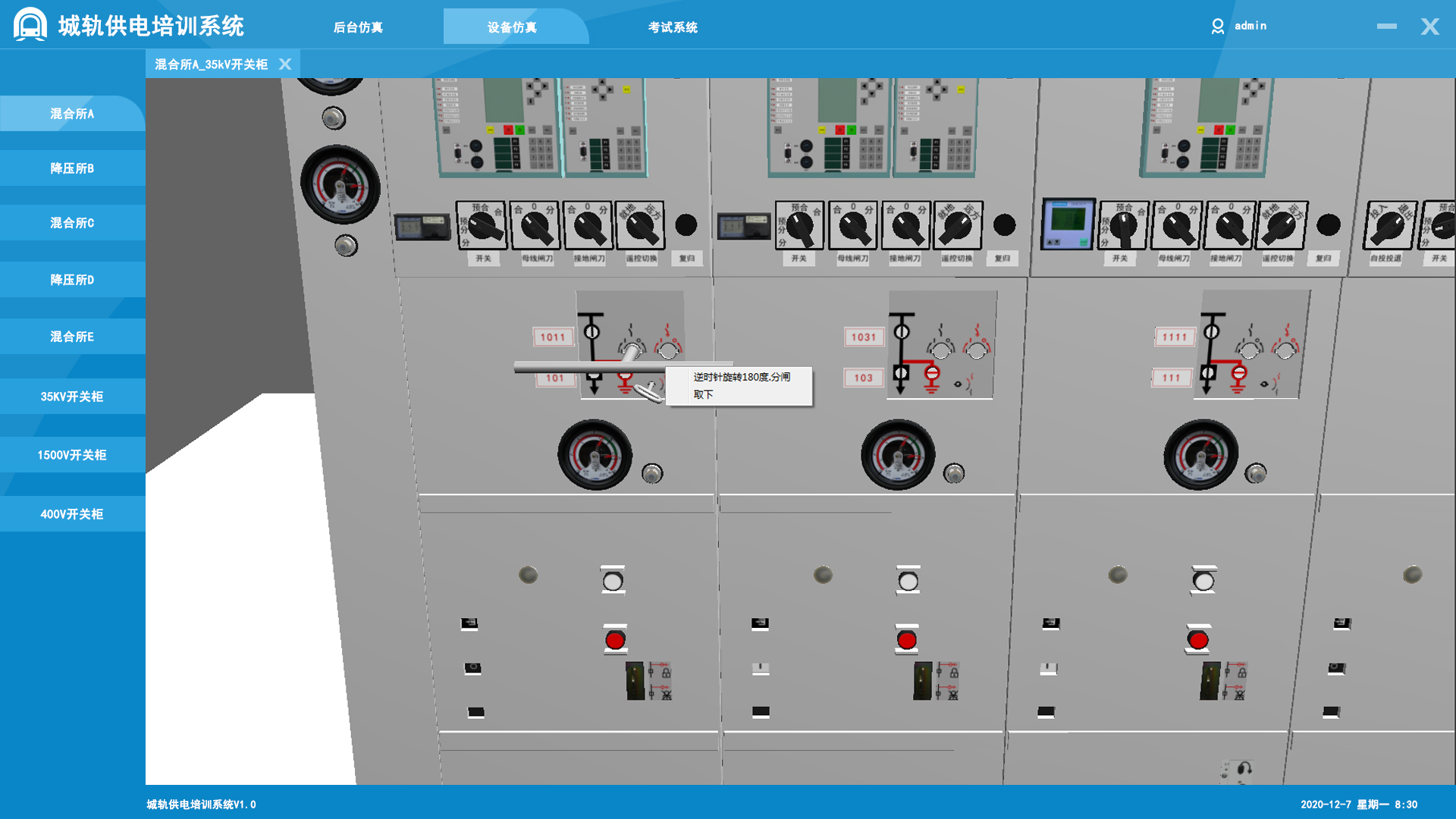
Task: Click the round pressure gauge below cabinet 103
Action: coord(898,456)
